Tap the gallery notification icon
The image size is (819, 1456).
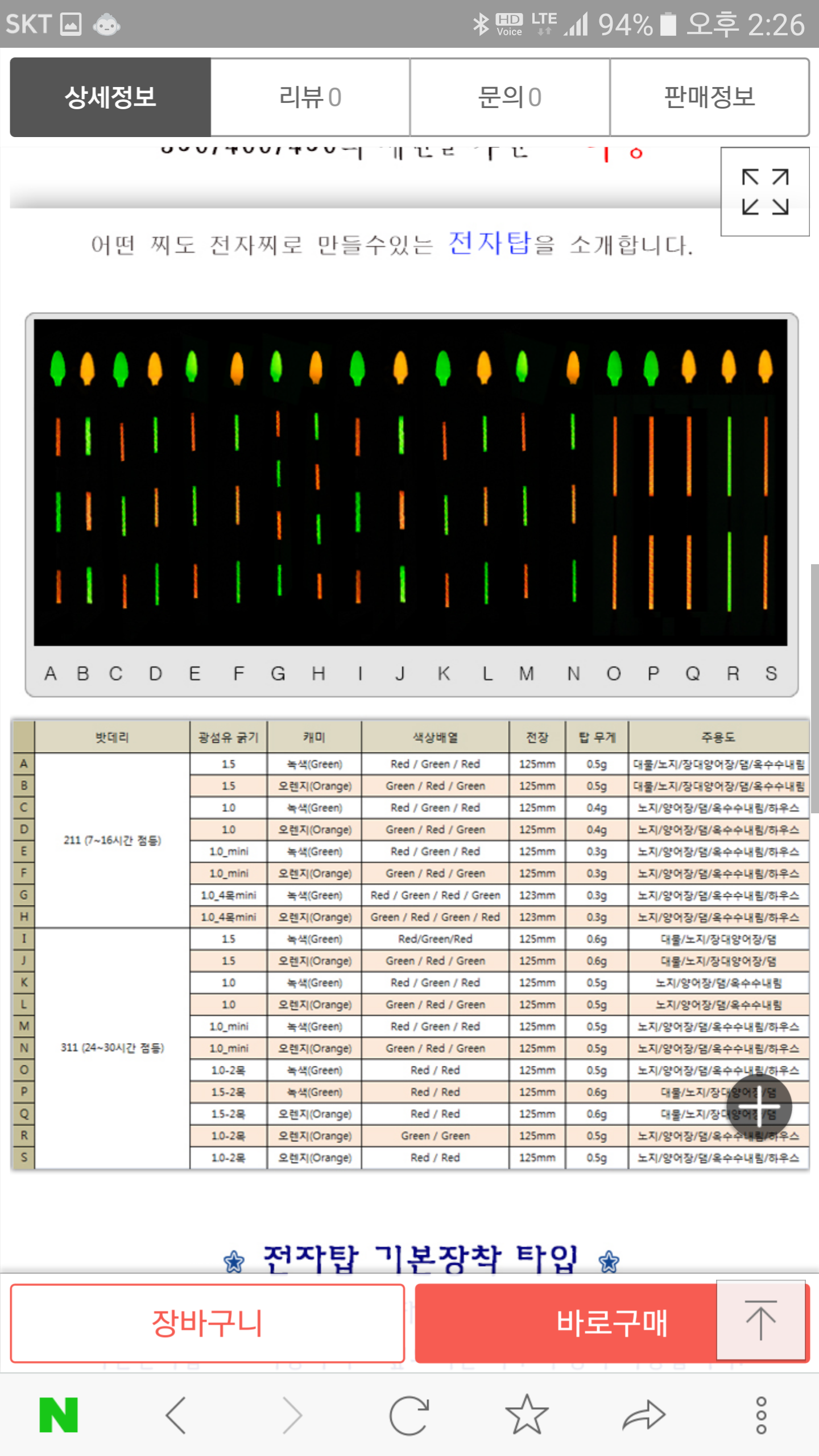71,24
